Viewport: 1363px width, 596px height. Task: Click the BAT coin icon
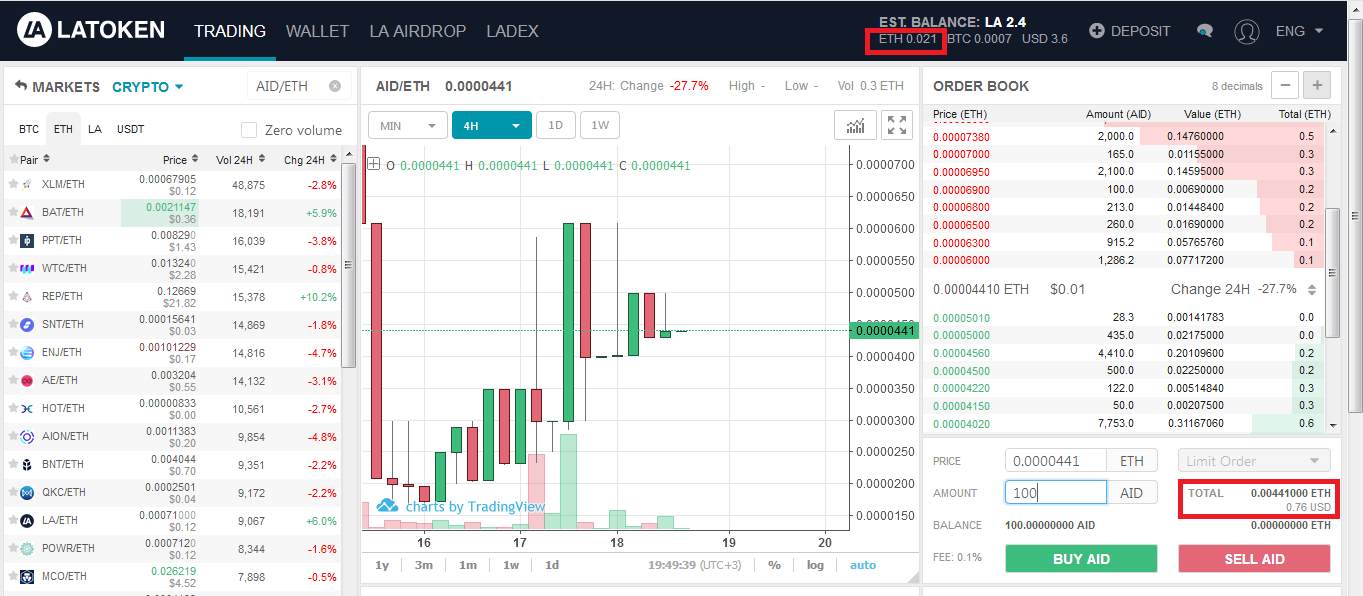tap(28, 212)
